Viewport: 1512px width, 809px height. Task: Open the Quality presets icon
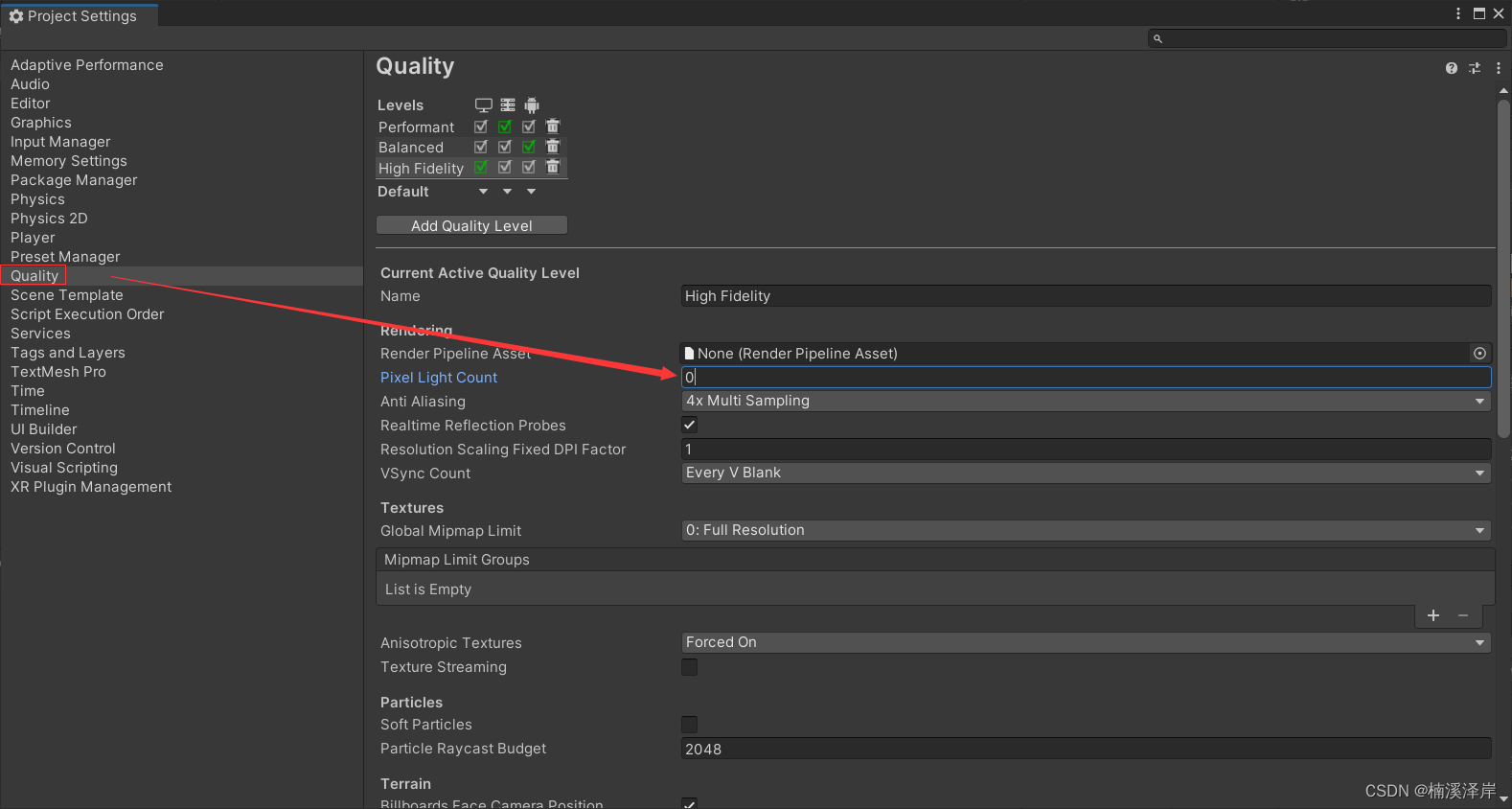pos(1475,68)
